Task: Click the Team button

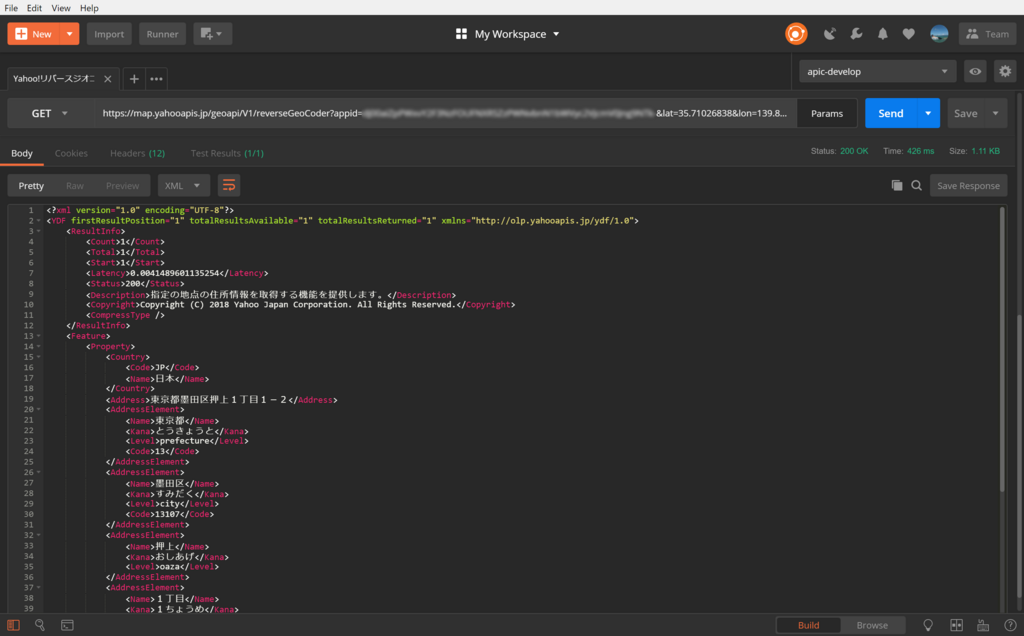Action: click(x=987, y=34)
